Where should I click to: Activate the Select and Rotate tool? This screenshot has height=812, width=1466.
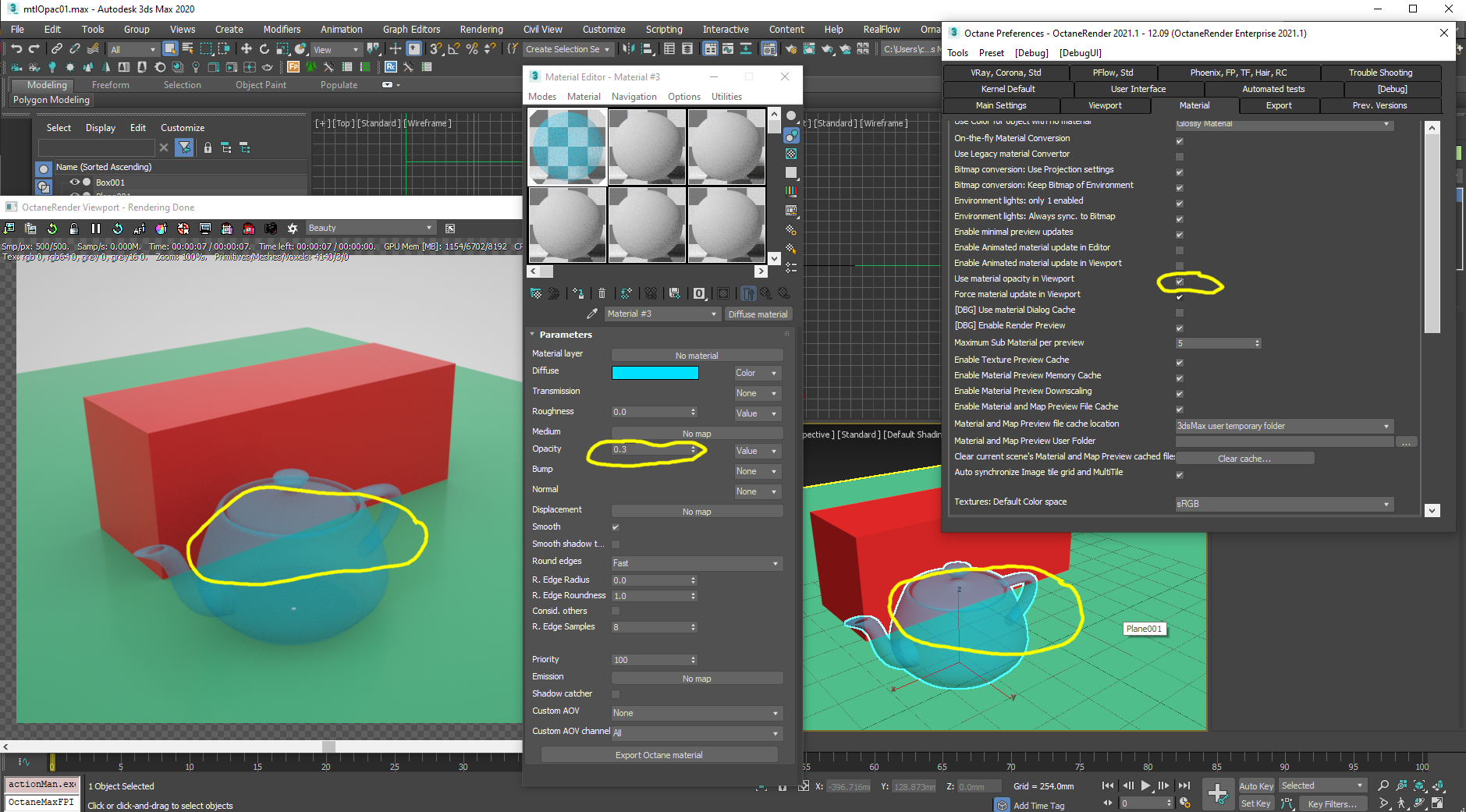(264, 49)
